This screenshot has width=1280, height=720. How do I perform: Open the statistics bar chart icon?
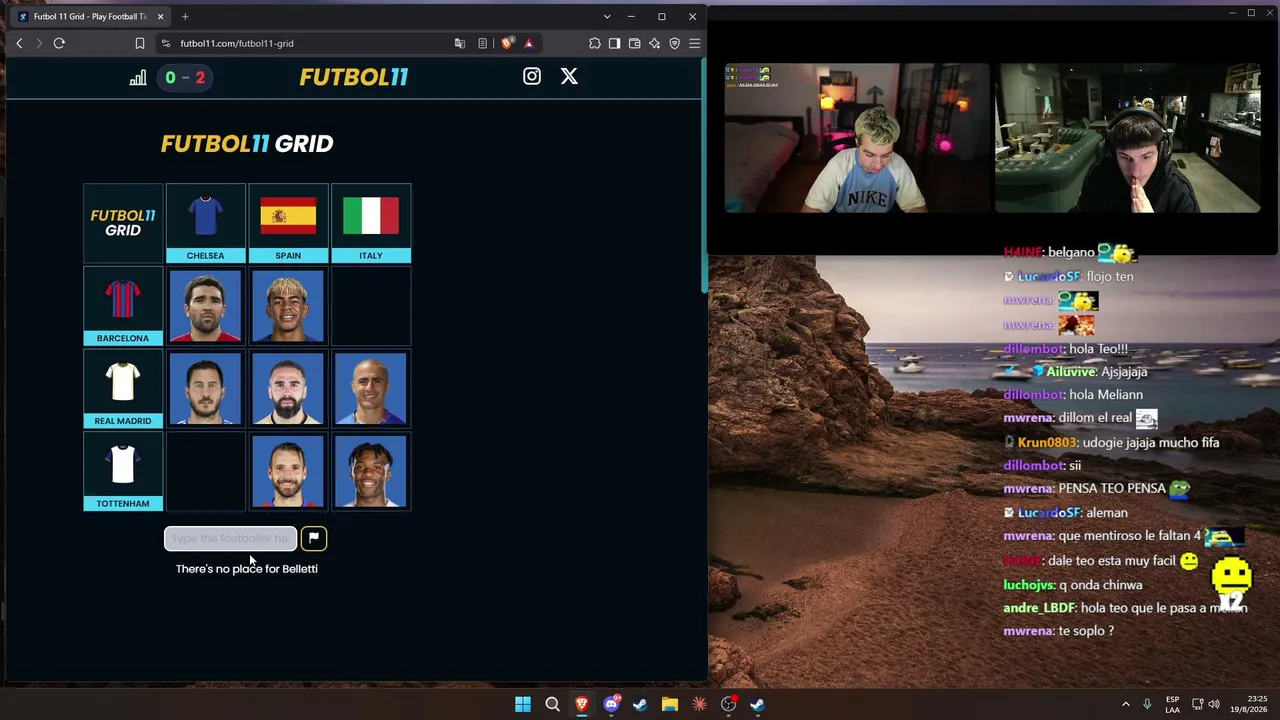(138, 77)
